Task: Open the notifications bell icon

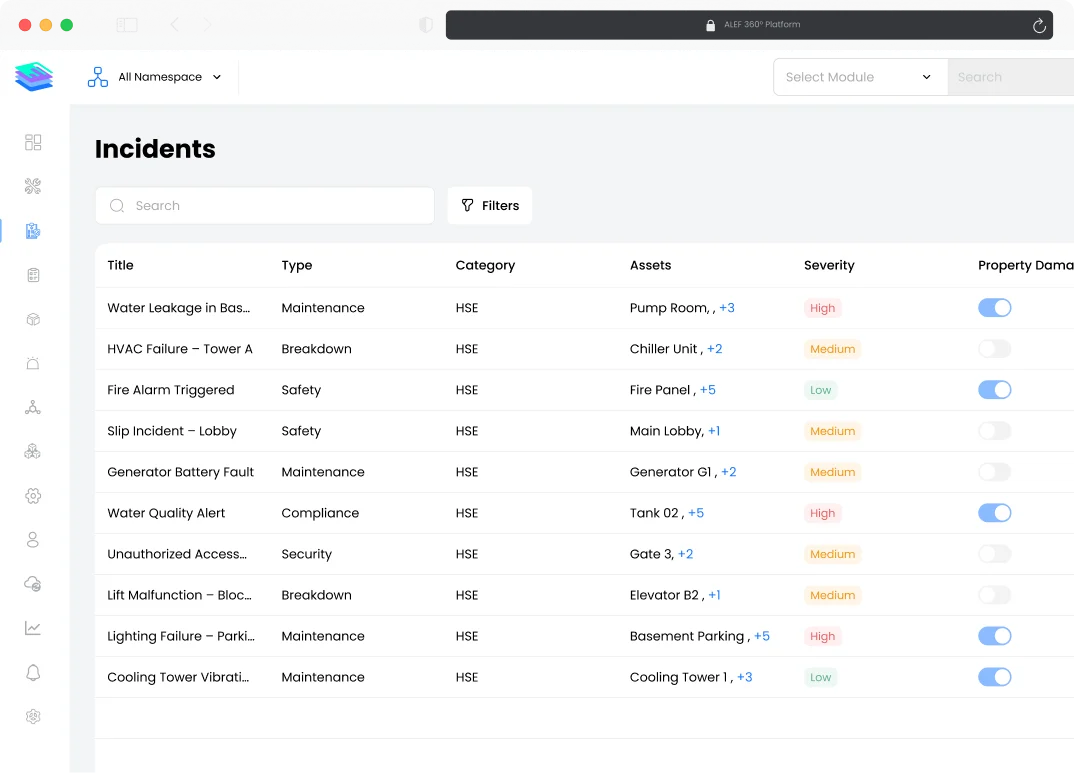Action: [33, 672]
